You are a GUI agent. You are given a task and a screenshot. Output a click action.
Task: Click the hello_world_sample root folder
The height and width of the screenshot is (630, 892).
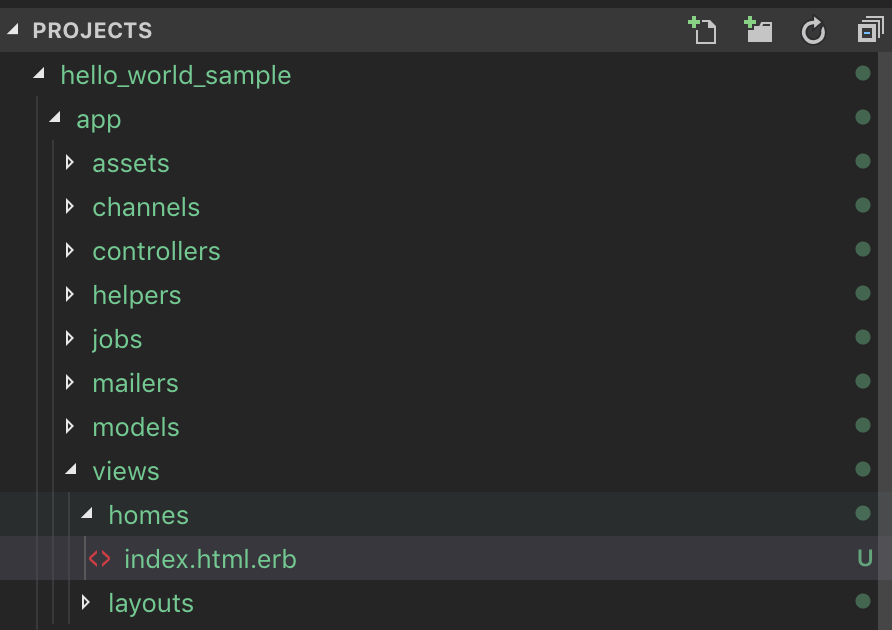[x=176, y=75]
